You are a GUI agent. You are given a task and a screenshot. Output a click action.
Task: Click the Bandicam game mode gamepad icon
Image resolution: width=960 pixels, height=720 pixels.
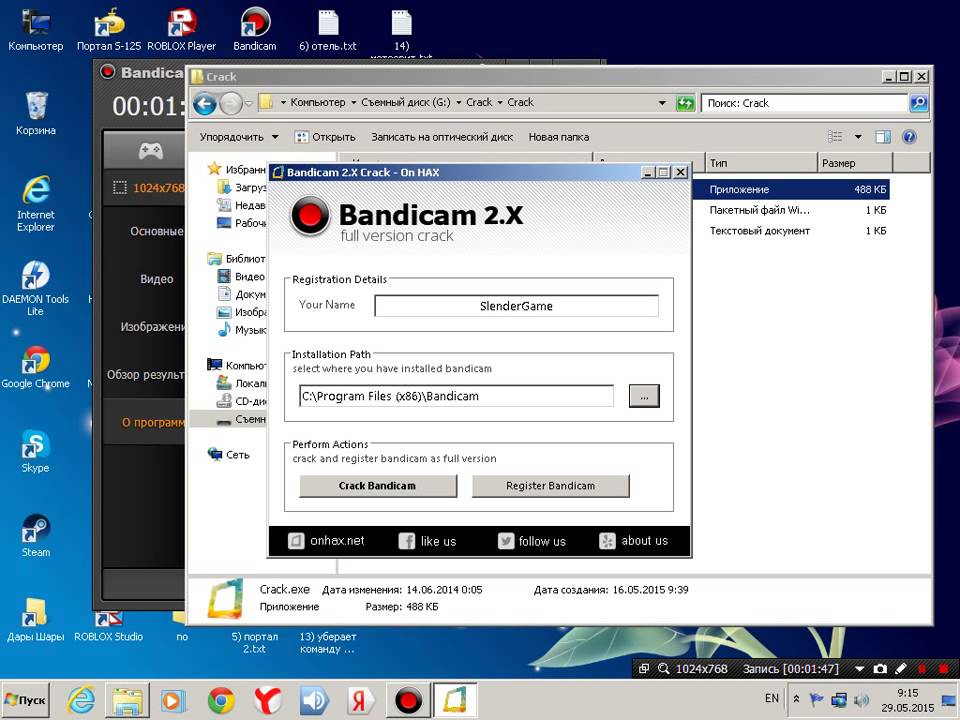(150, 150)
